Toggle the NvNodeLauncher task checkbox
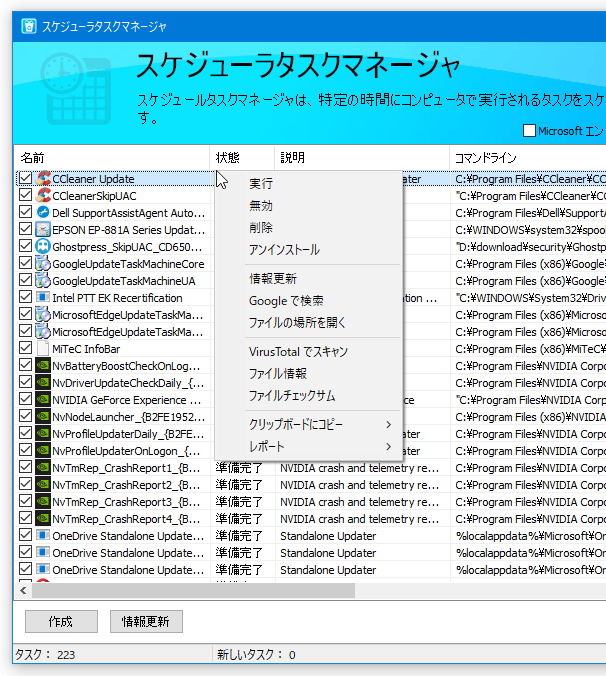The image size is (606, 676). [x=25, y=416]
